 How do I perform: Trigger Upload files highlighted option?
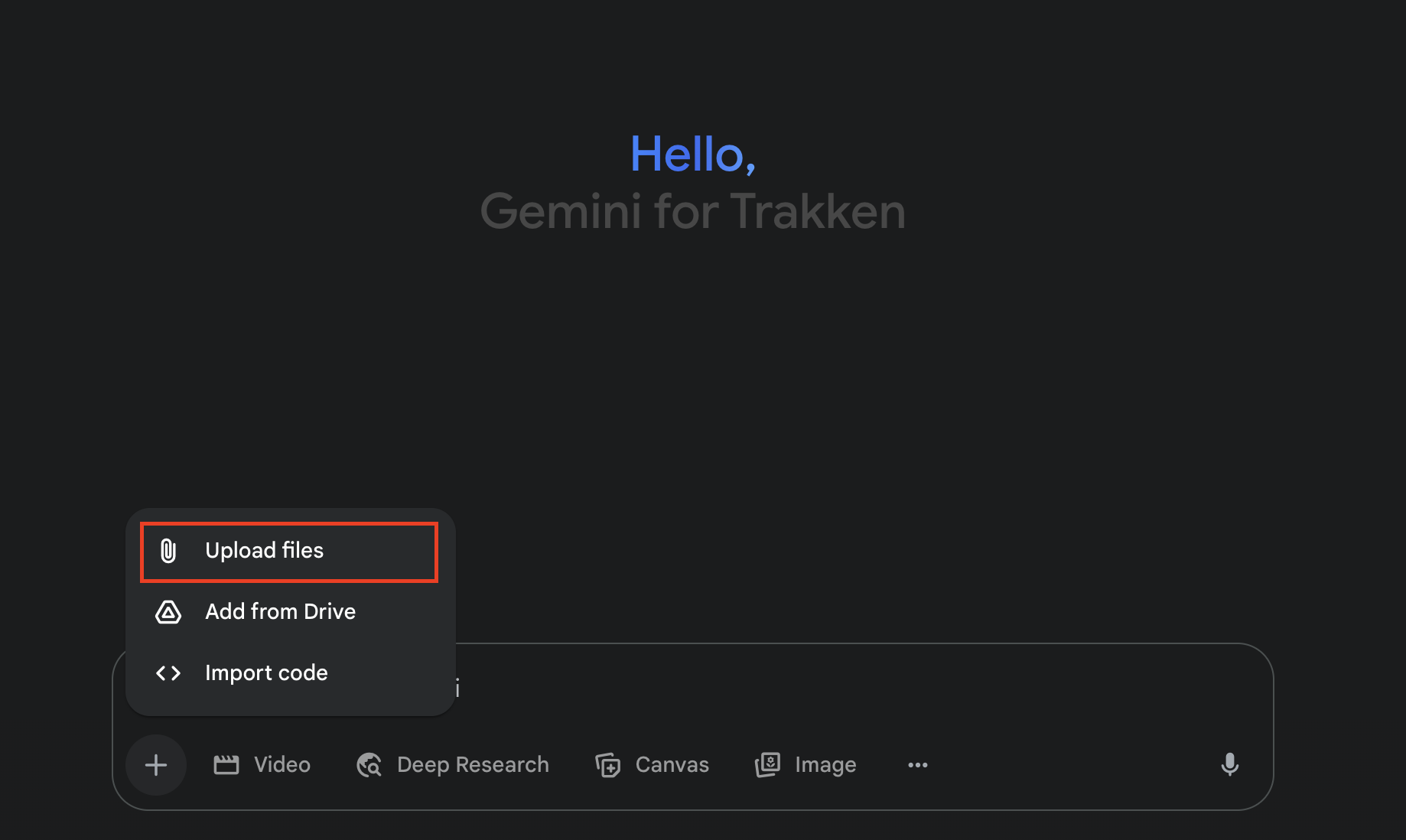tap(288, 551)
